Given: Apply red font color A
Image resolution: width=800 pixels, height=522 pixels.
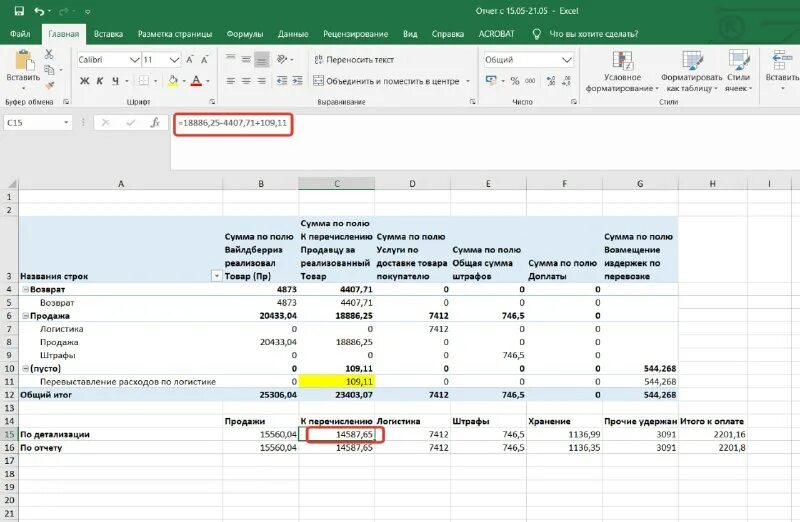Looking at the screenshot, I should 196,81.
